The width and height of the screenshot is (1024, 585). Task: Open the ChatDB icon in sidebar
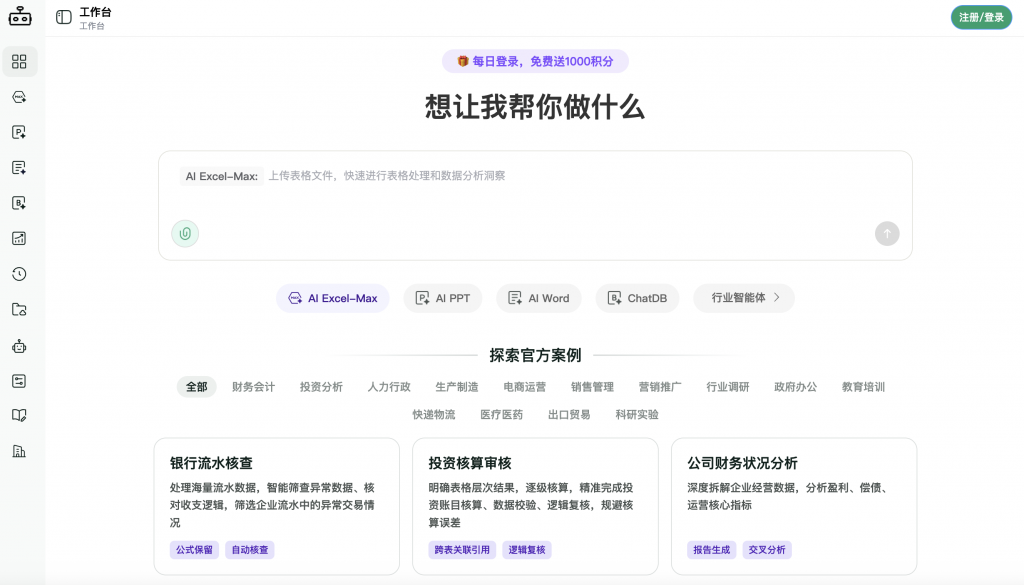coord(20,203)
